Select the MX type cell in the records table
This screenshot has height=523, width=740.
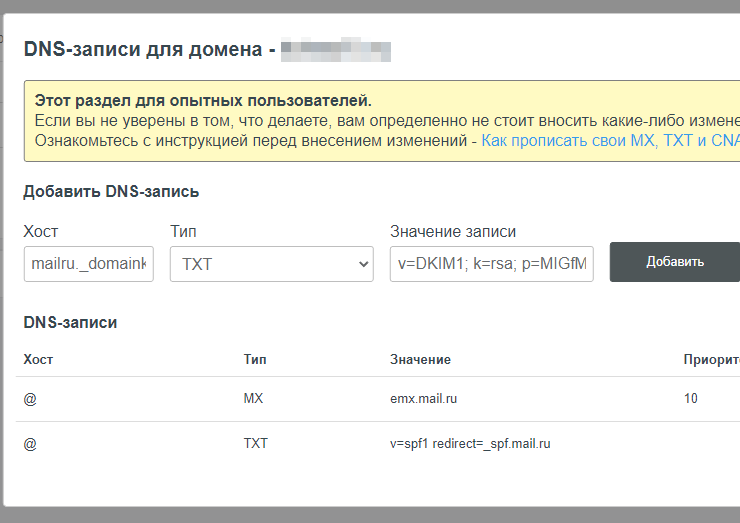253,399
